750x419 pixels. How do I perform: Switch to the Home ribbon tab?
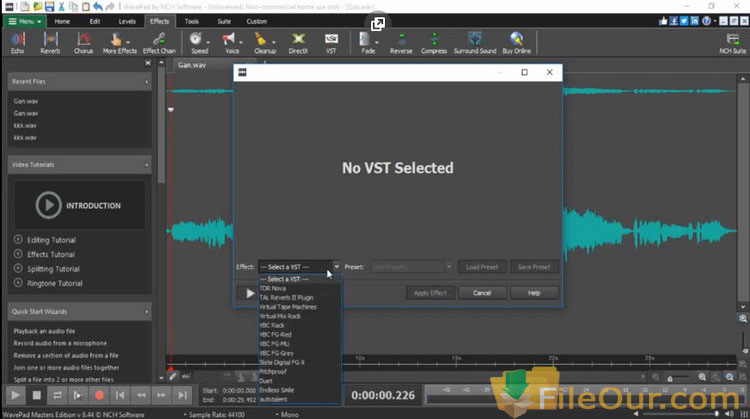point(62,21)
